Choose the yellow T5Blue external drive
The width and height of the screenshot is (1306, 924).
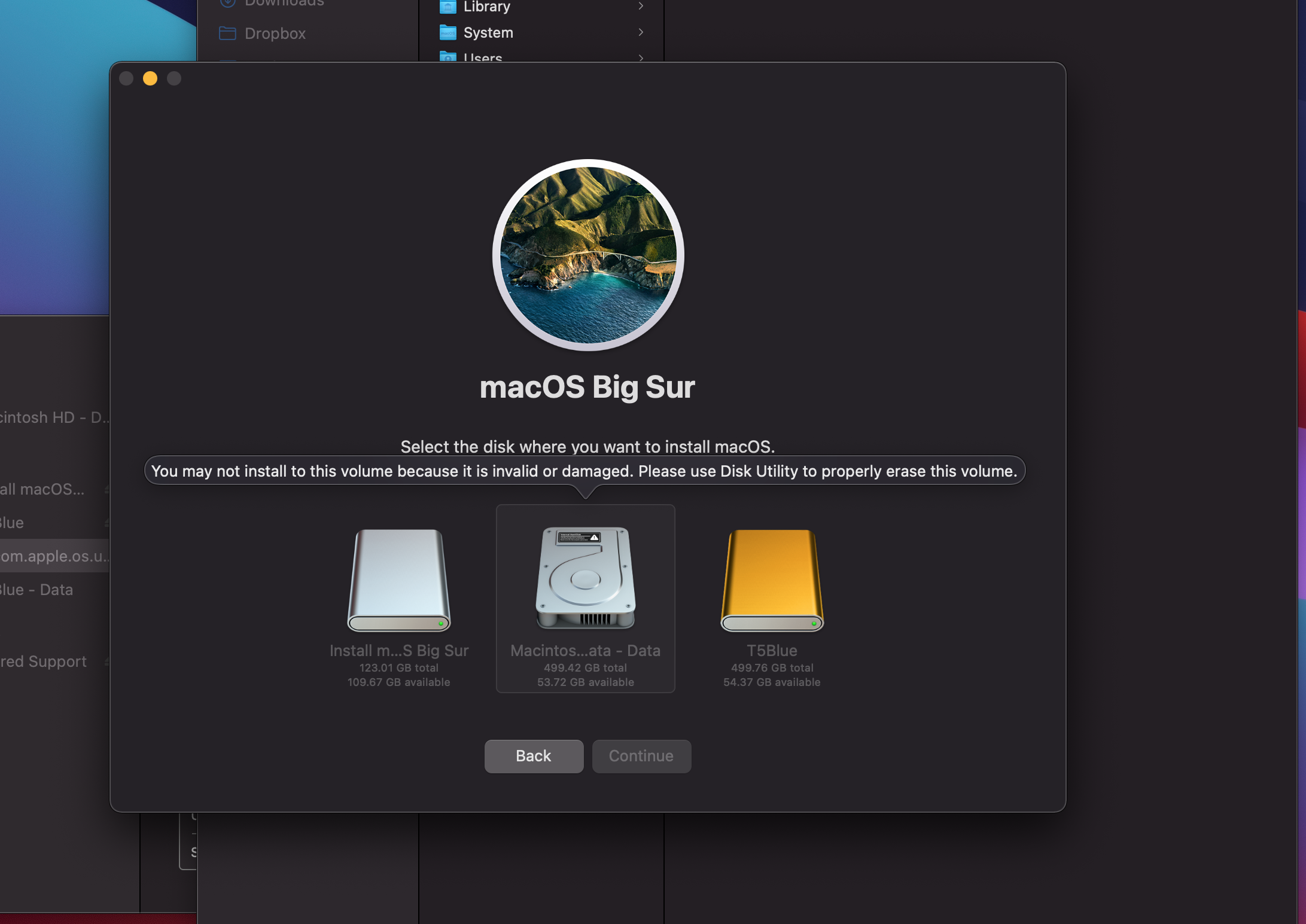pos(772,580)
